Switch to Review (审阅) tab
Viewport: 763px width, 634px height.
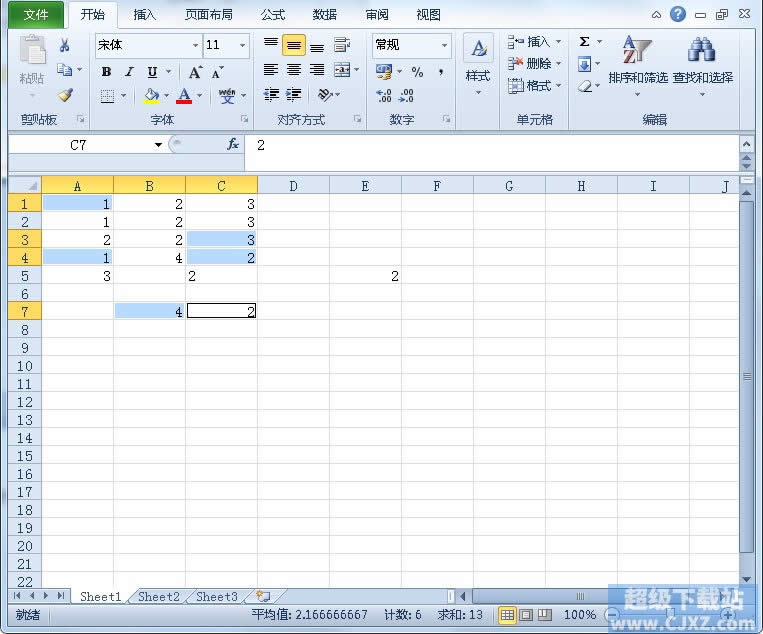377,15
